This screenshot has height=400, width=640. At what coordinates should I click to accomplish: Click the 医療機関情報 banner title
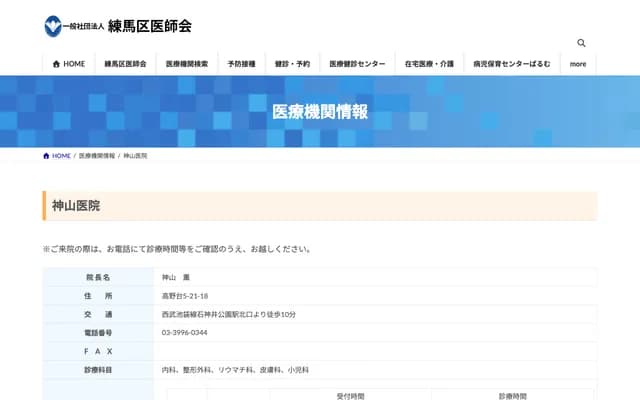click(x=319, y=111)
